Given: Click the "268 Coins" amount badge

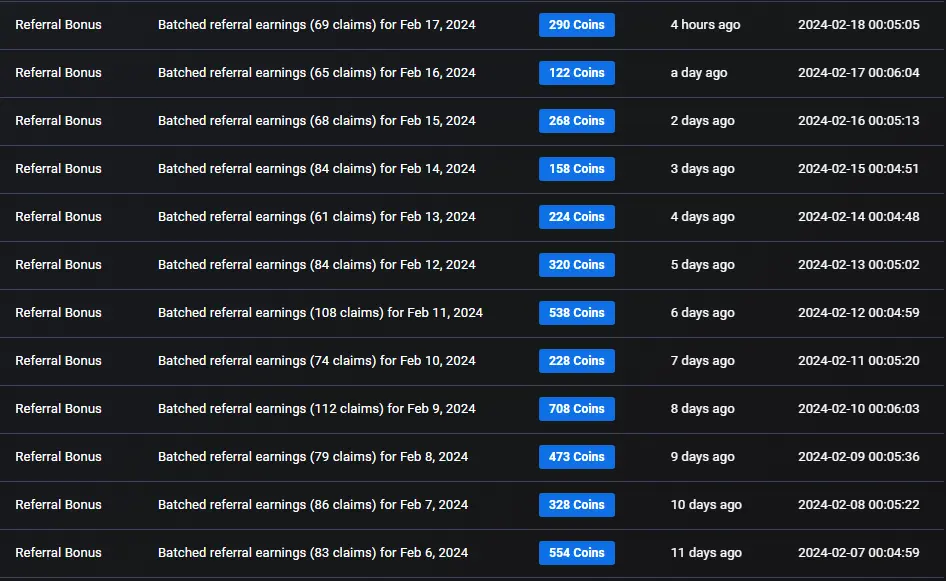Looking at the screenshot, I should point(577,121).
